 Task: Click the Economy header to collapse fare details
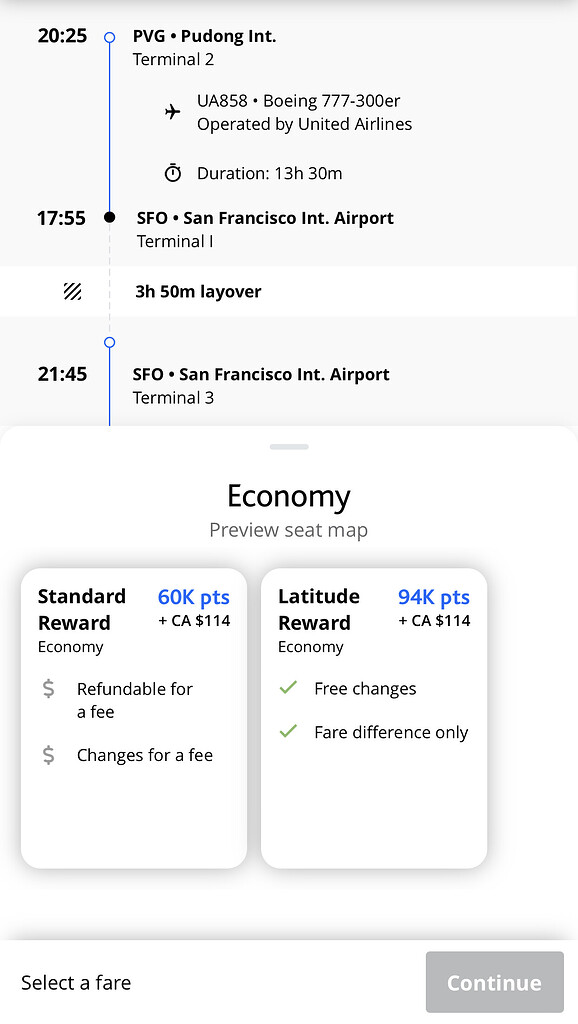tap(289, 496)
